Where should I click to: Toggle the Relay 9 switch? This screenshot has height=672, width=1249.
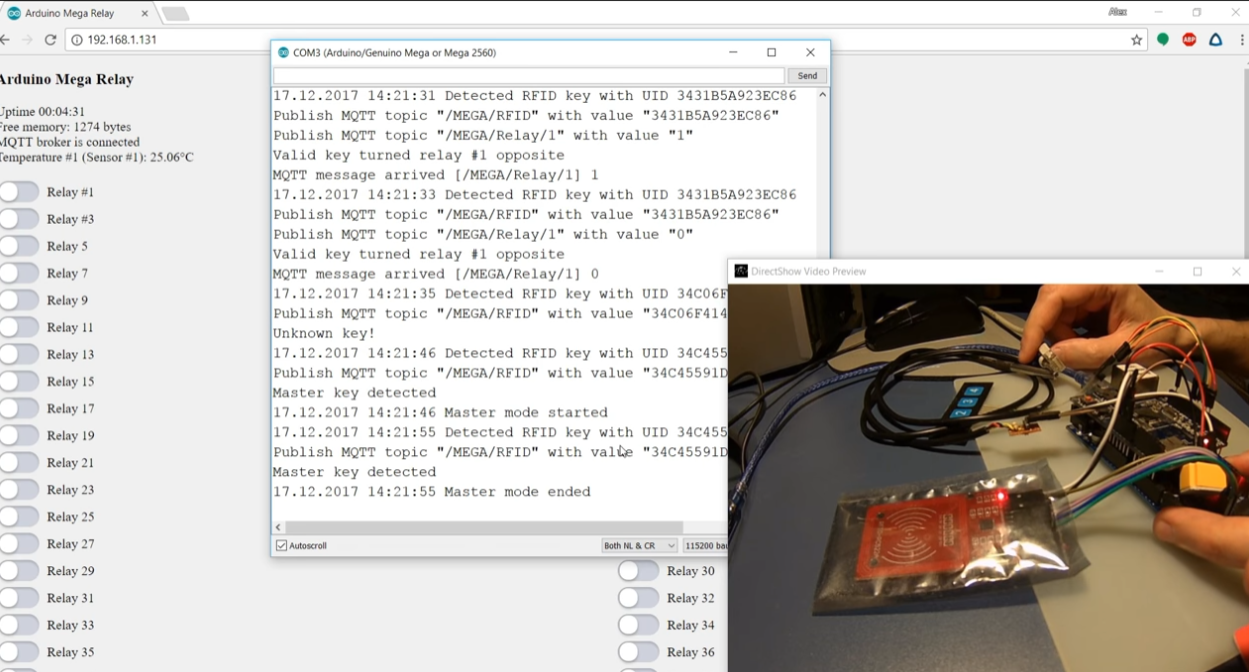tap(19, 300)
